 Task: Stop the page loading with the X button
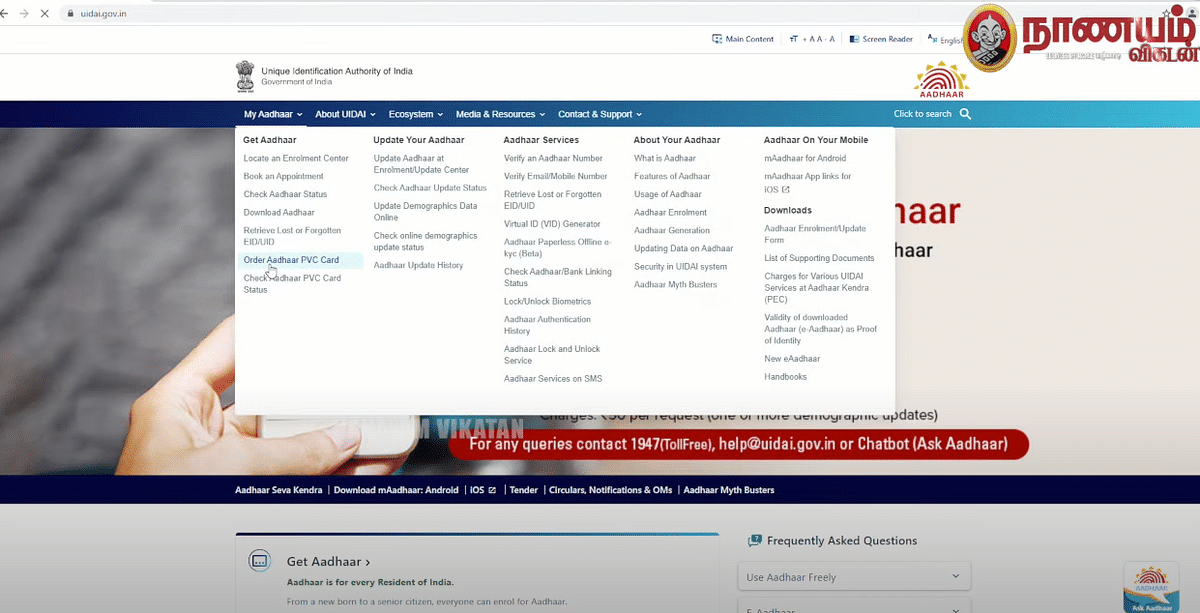click(45, 14)
